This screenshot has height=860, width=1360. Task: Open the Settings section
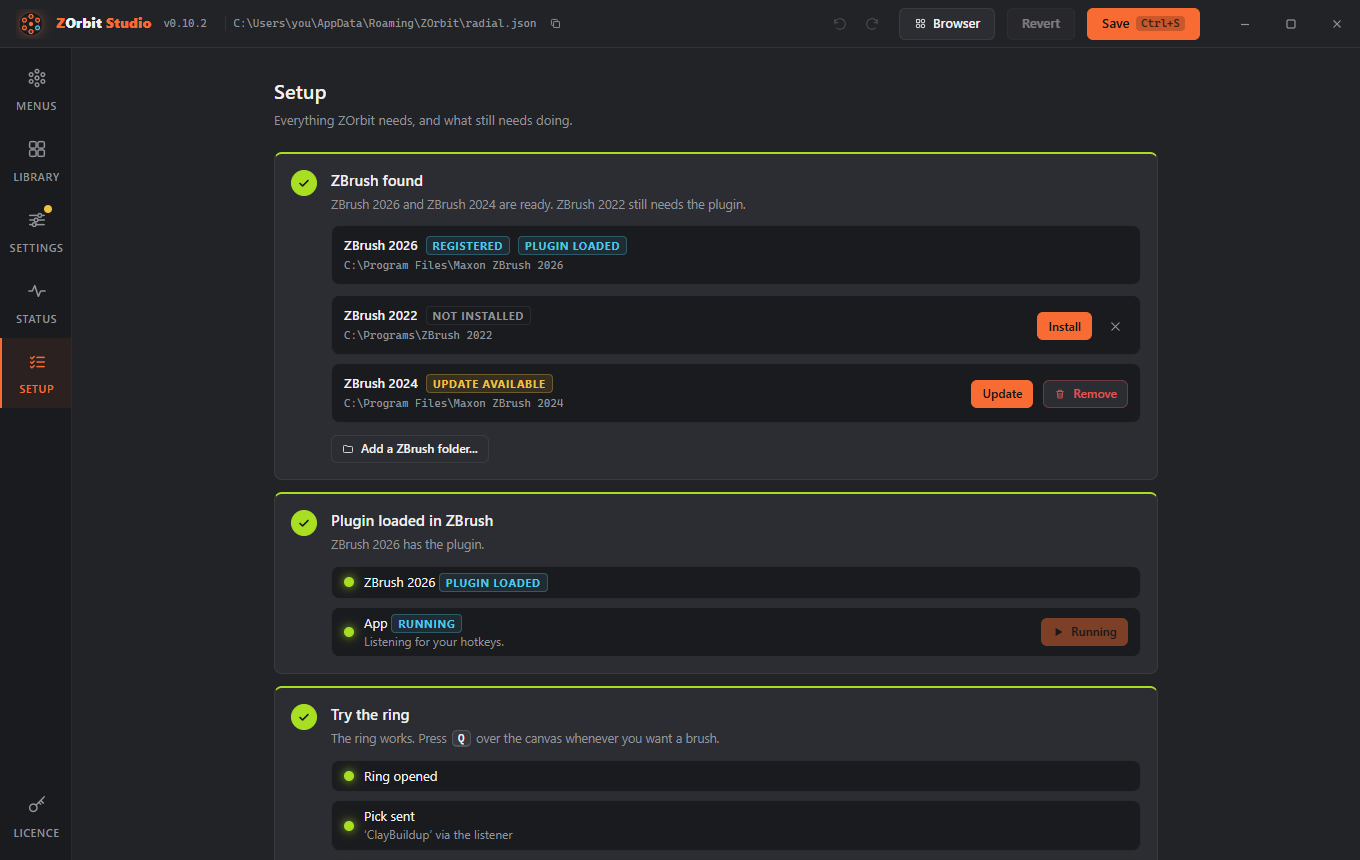click(x=36, y=232)
